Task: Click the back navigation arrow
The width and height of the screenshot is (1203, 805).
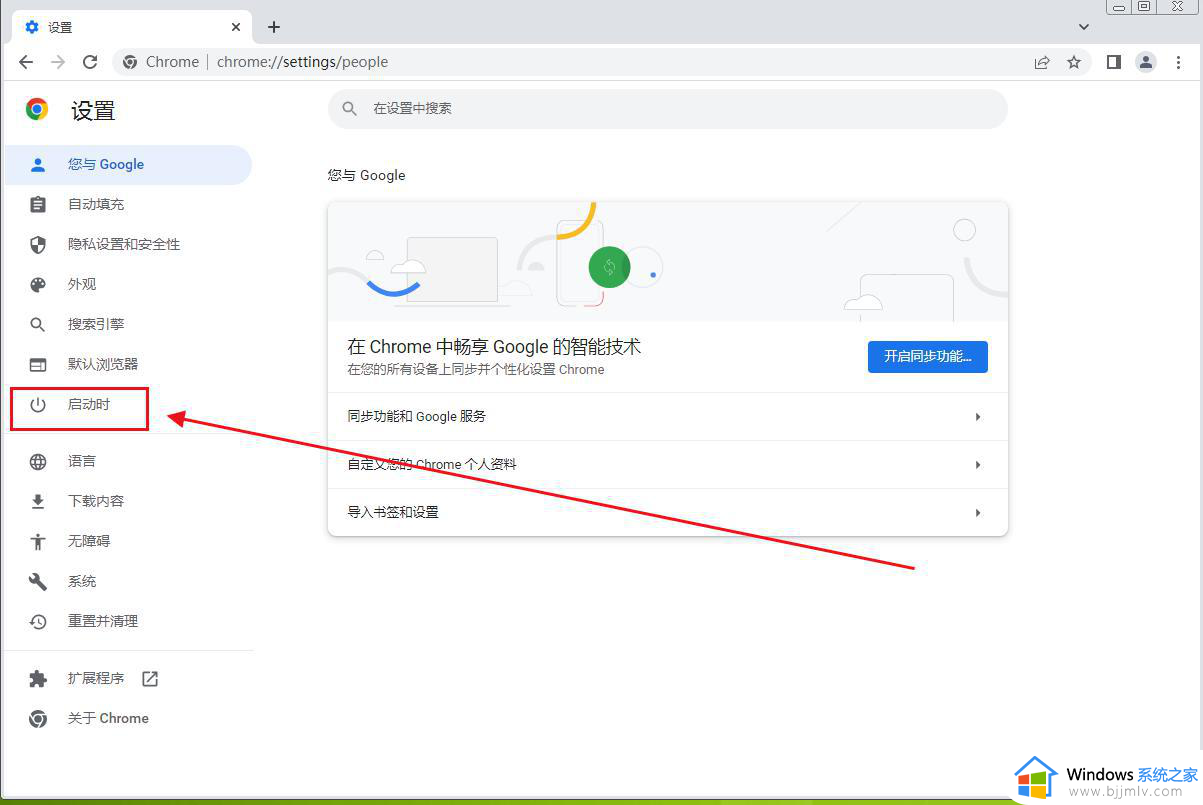Action: click(26, 62)
